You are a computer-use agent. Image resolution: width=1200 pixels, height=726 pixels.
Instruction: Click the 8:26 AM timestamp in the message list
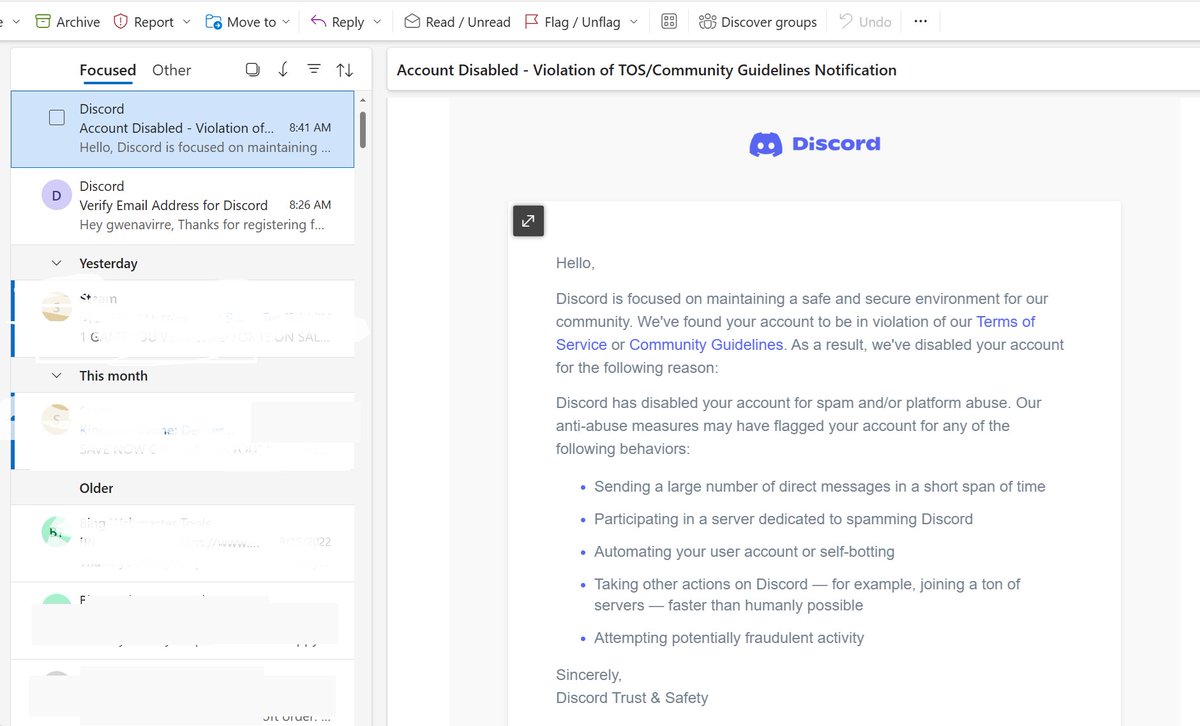click(x=310, y=205)
